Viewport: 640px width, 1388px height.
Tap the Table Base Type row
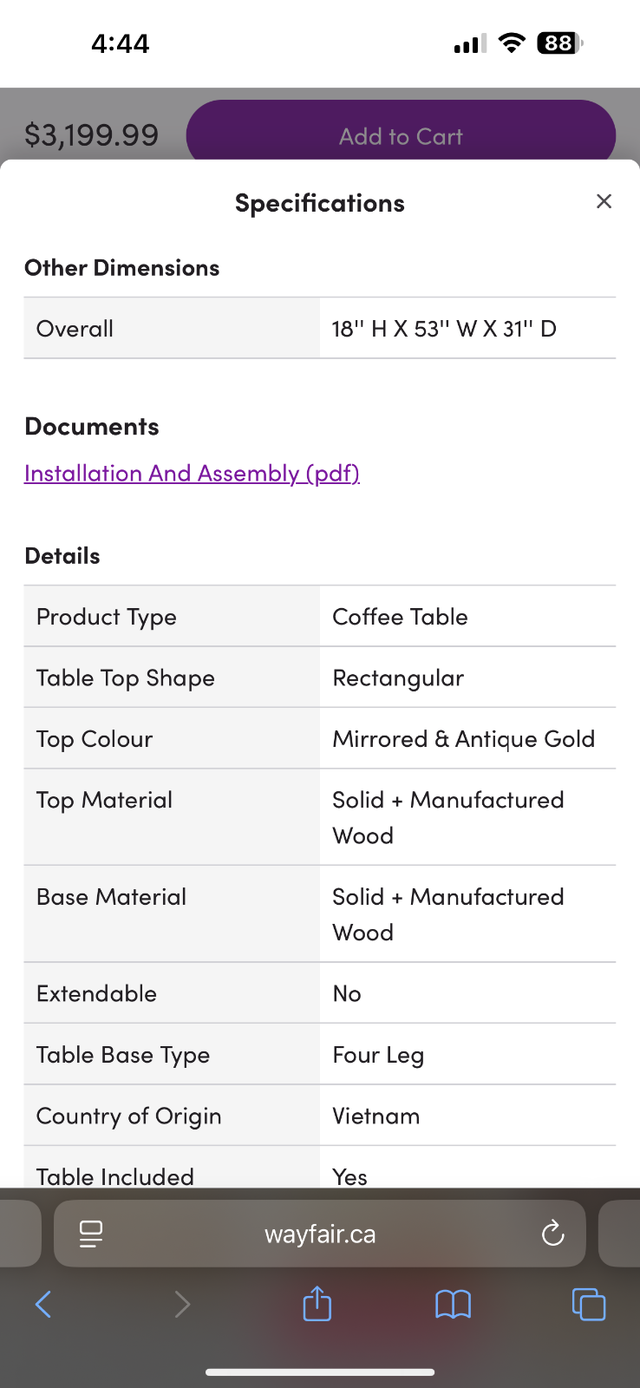320,1054
